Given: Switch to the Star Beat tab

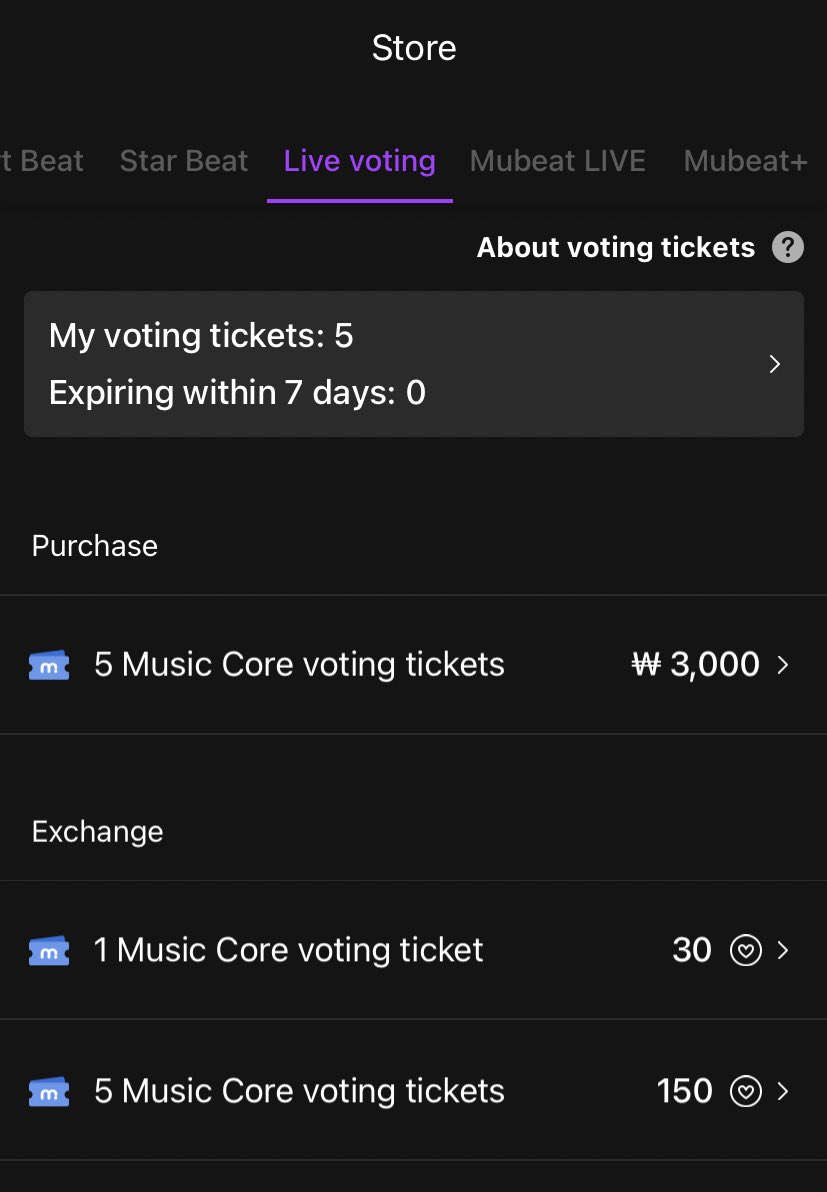Looking at the screenshot, I should [184, 161].
